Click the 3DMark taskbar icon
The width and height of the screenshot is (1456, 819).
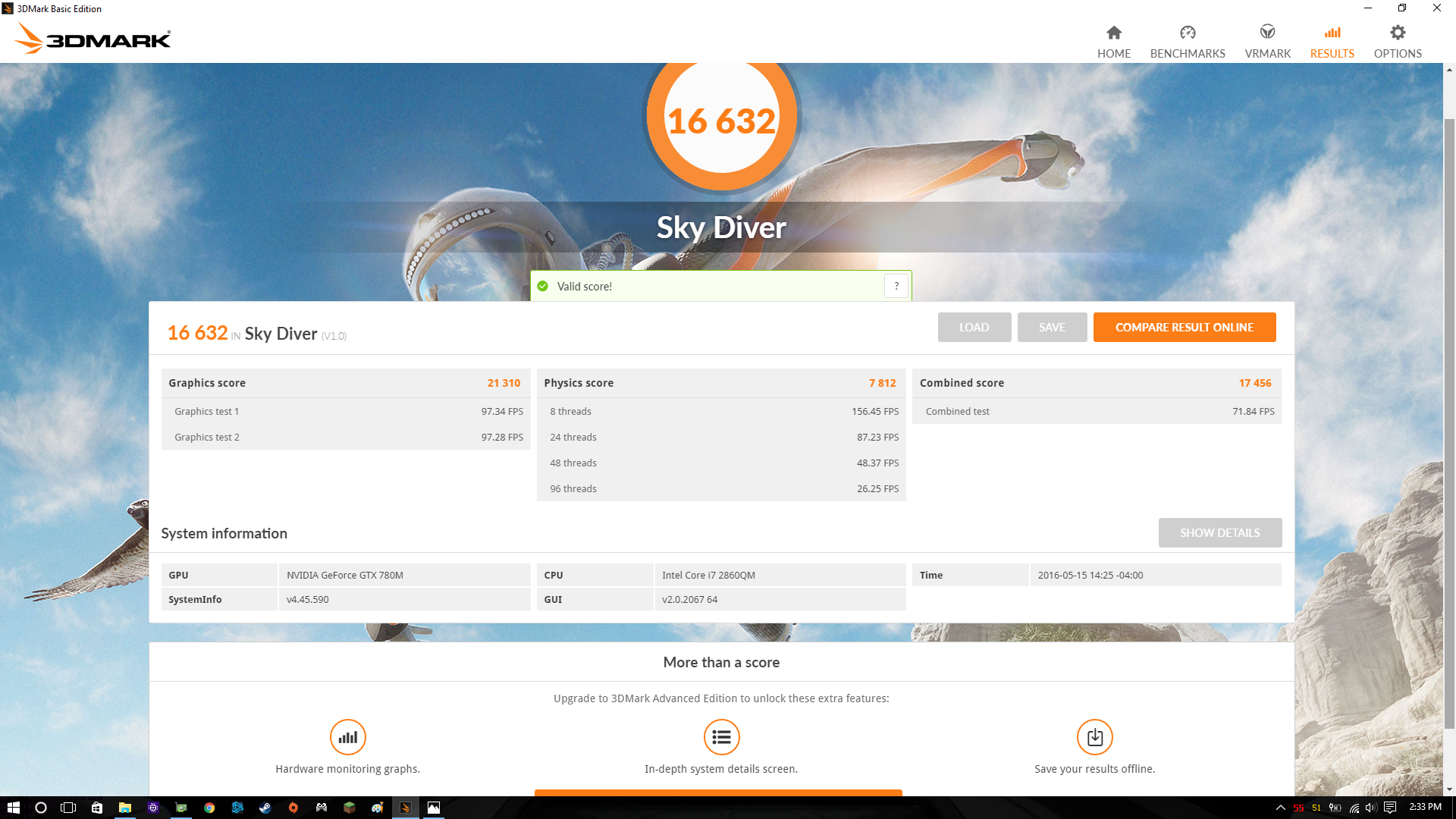405,808
